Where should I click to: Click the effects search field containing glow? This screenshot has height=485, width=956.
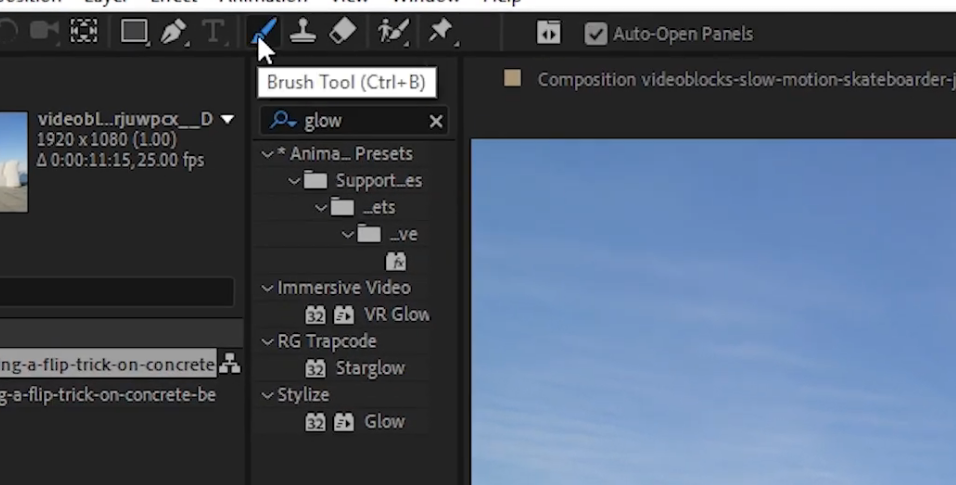click(x=354, y=121)
